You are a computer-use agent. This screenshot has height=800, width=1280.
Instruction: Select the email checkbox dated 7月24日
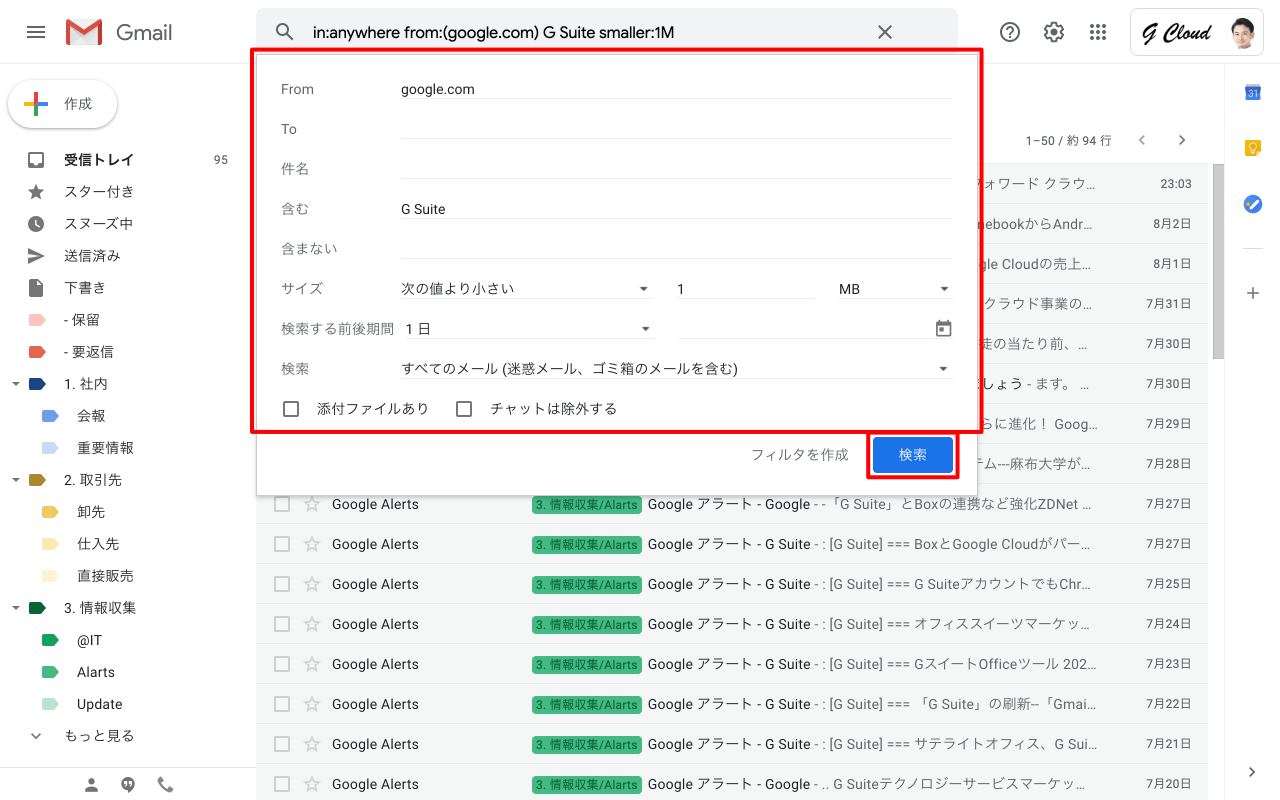tap(282, 624)
